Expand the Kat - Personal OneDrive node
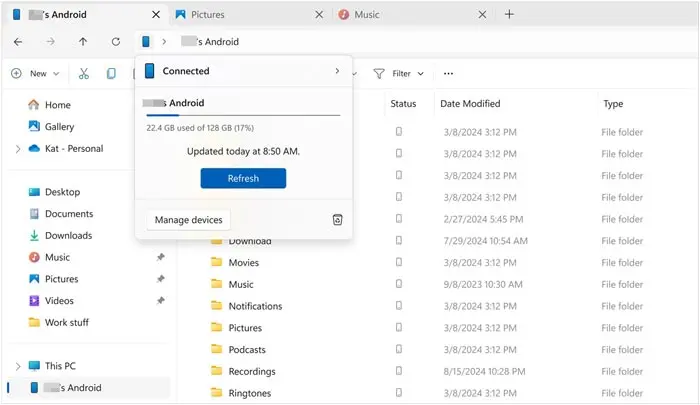This screenshot has height=405, width=700. coord(18,149)
